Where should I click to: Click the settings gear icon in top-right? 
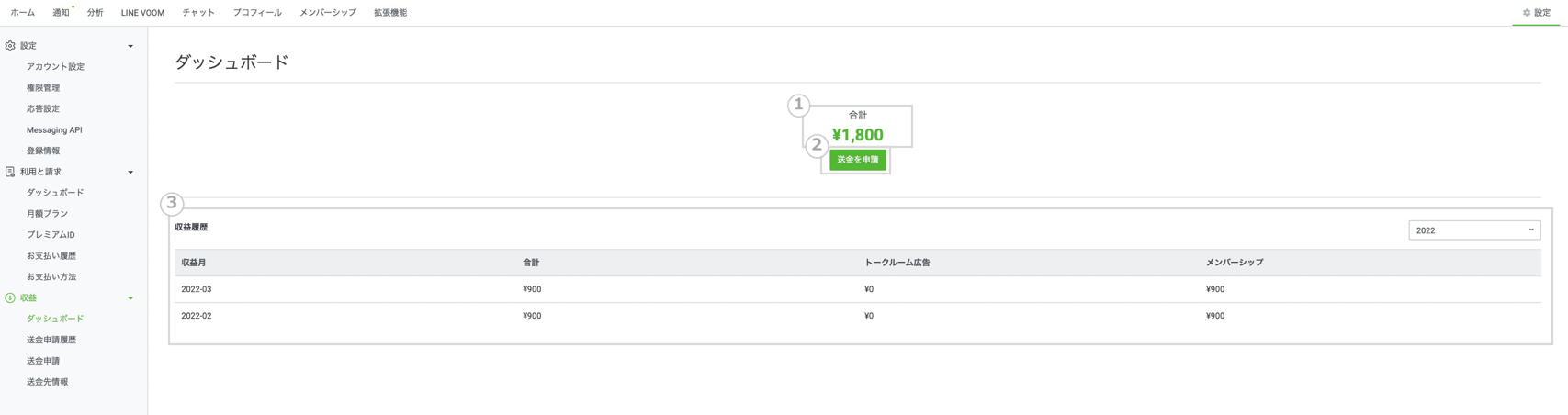(x=1527, y=13)
